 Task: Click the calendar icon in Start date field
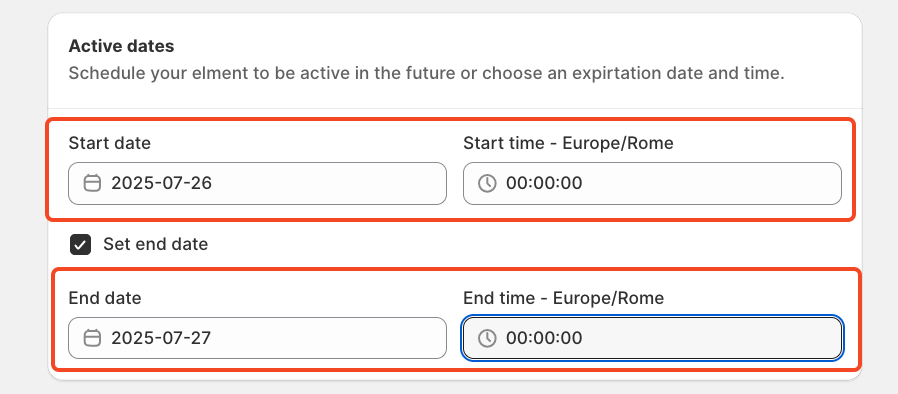92,183
